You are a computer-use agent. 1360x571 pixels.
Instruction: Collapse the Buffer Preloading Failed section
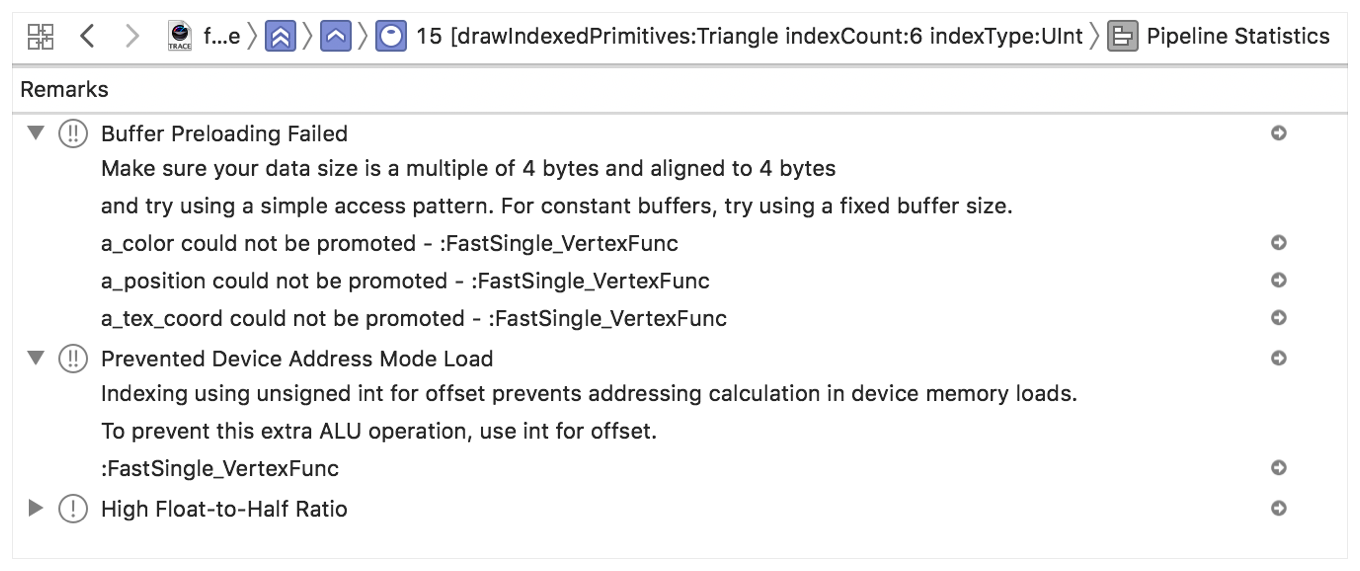pyautogui.click(x=37, y=133)
